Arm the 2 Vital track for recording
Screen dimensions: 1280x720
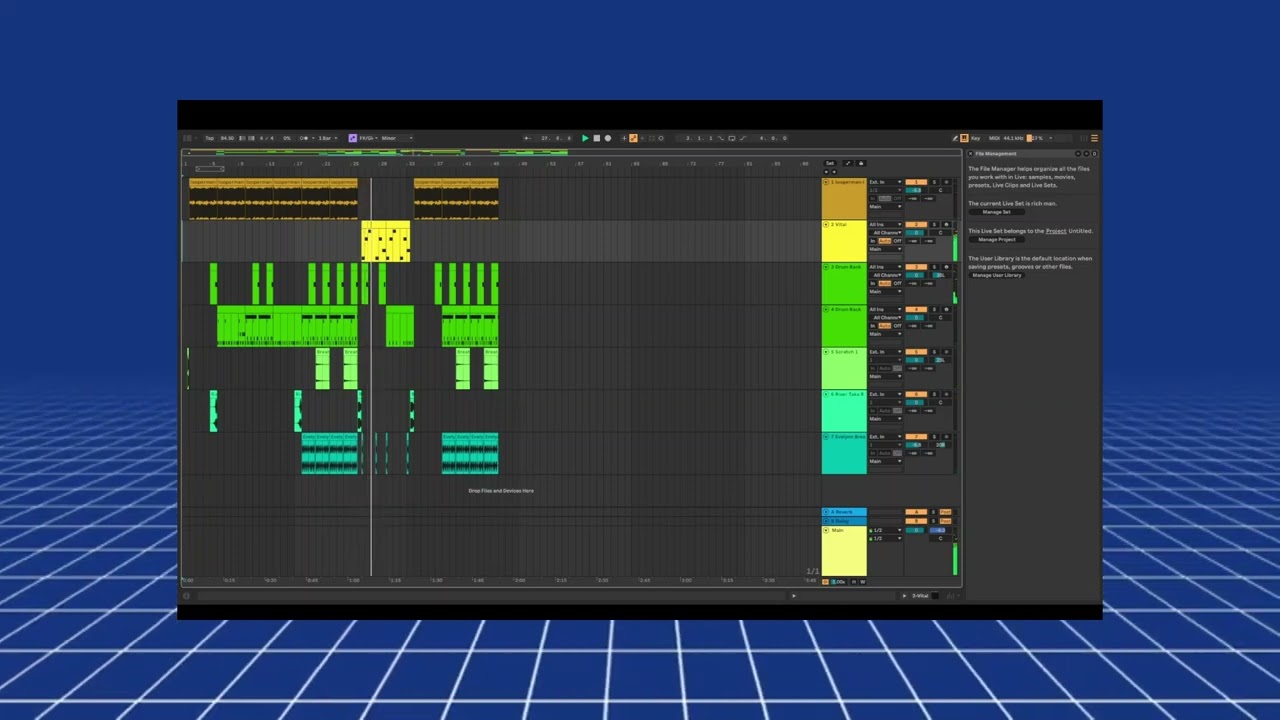(946, 224)
